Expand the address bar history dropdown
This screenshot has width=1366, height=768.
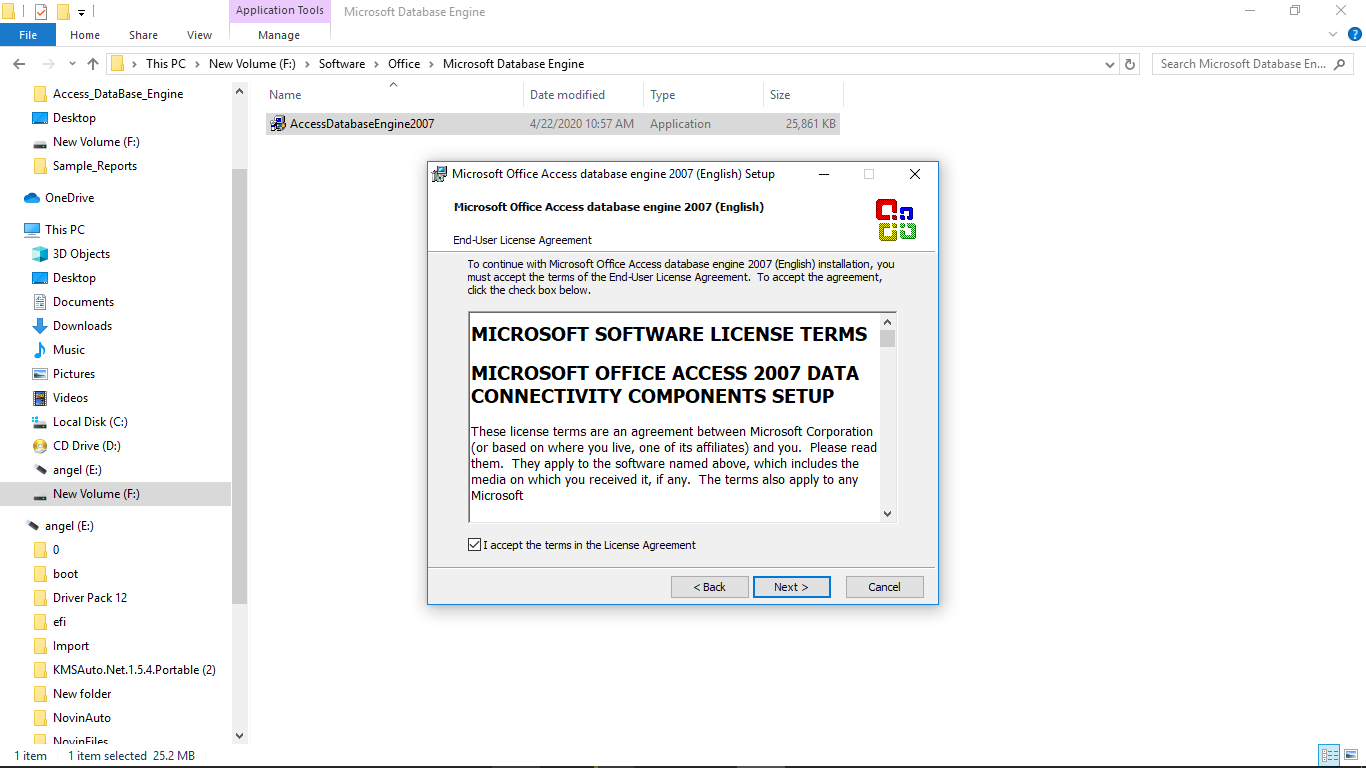(1110, 64)
